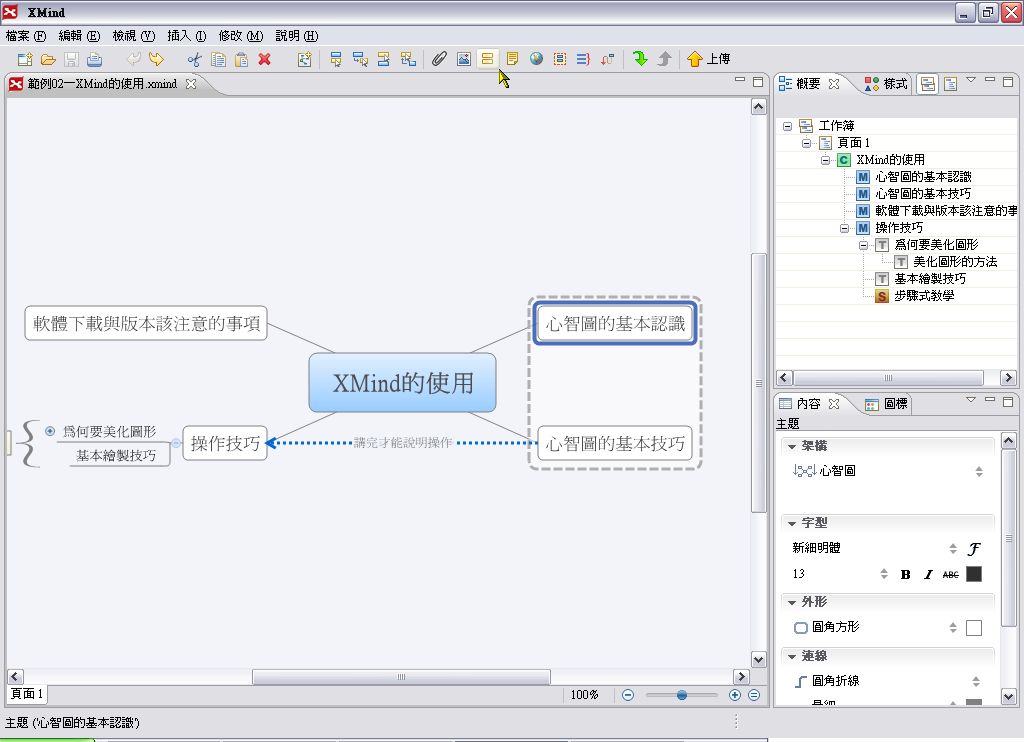The height and width of the screenshot is (742, 1024).
Task: Click the New workbook toolbar icon
Action: tap(25, 59)
